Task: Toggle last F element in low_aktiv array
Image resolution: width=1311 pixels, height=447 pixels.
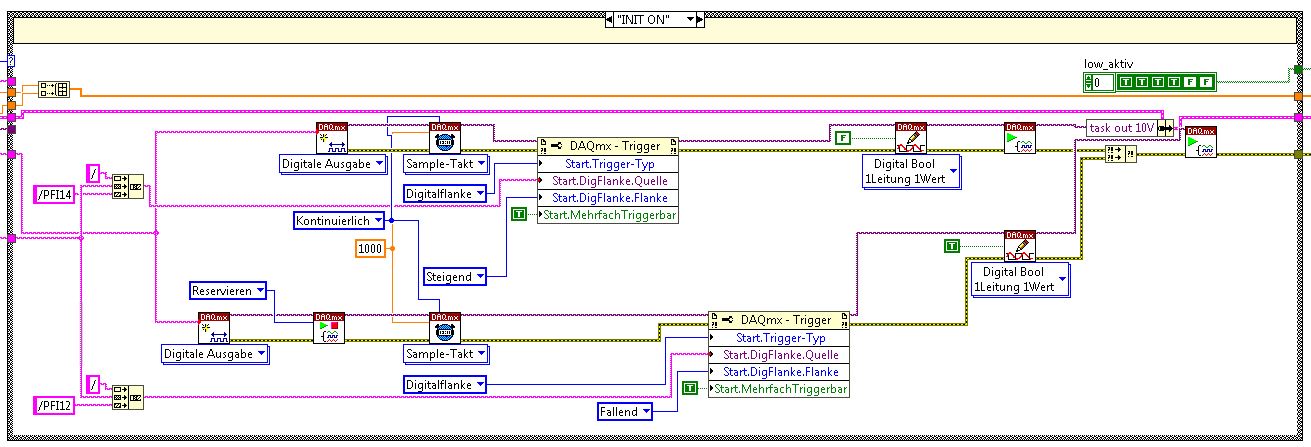Action: [x=1205, y=83]
